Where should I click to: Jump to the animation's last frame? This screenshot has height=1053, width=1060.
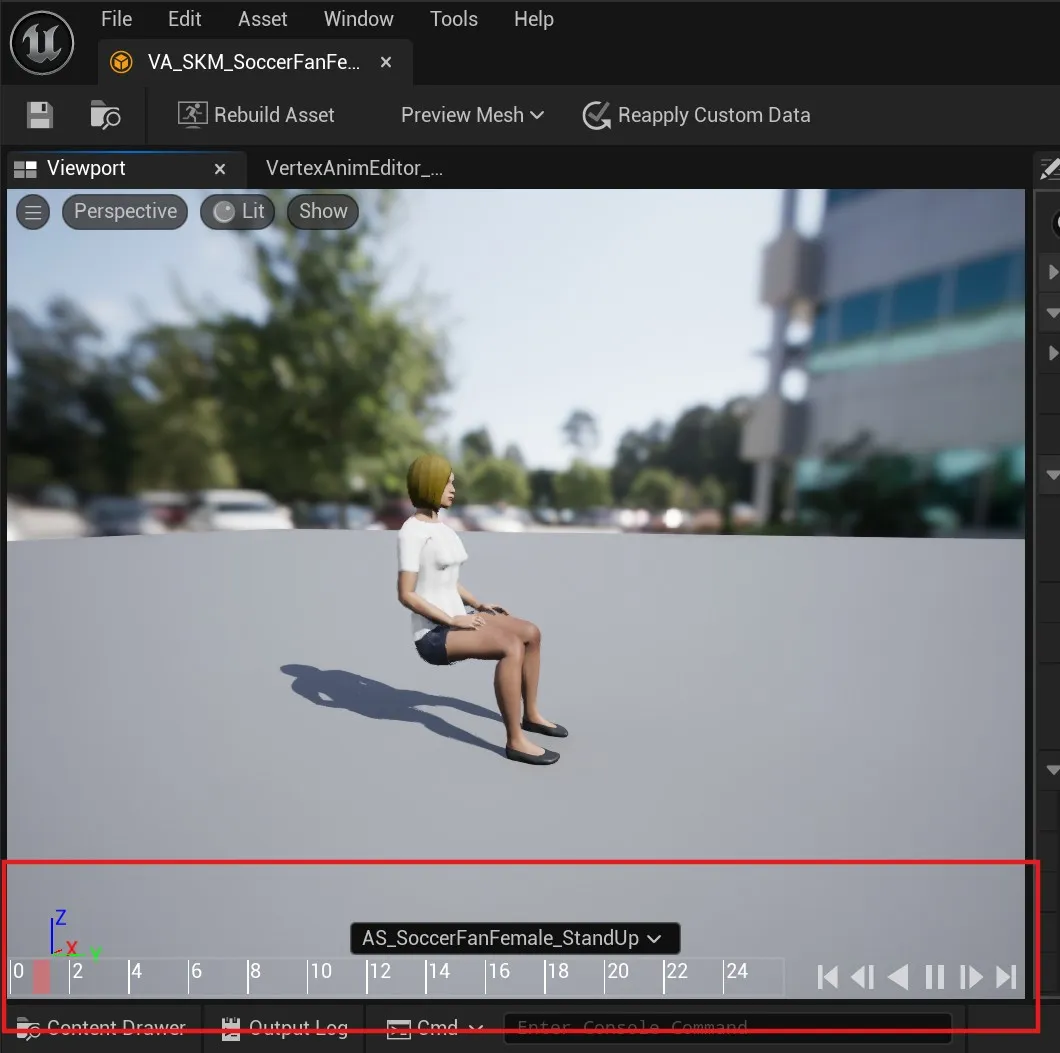[x=1007, y=977]
